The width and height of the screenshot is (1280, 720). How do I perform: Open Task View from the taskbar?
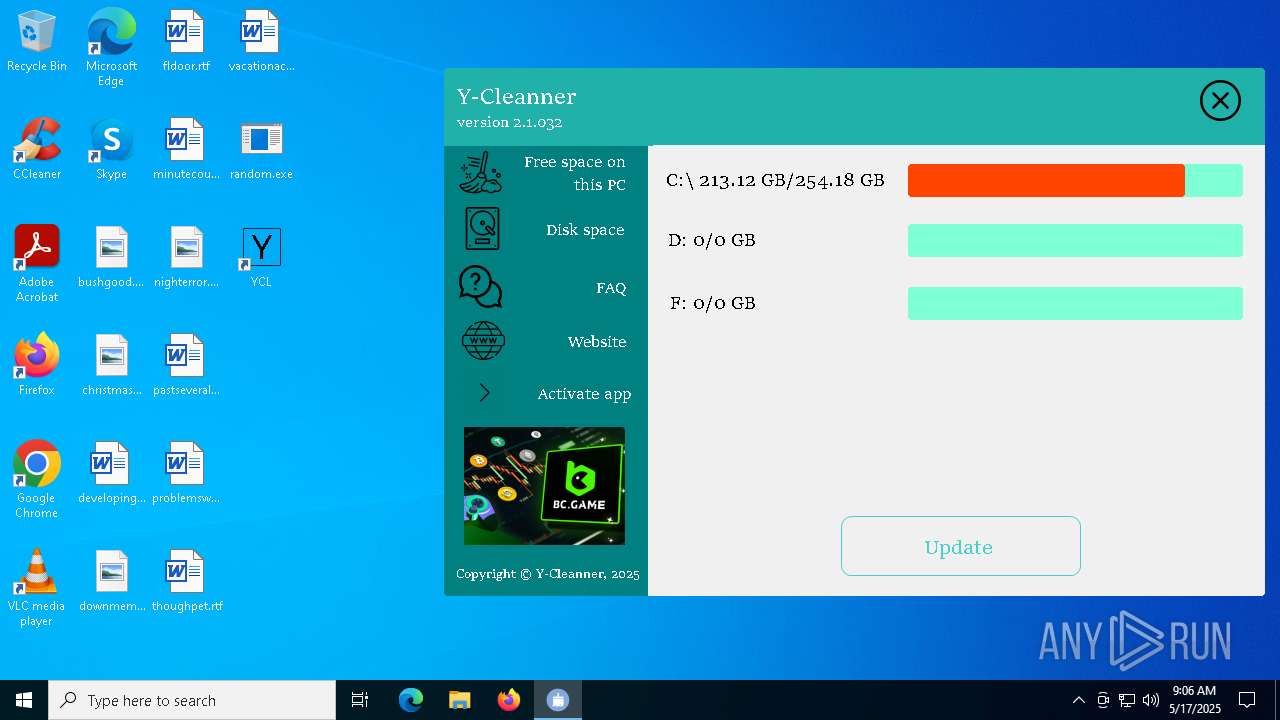coord(360,700)
